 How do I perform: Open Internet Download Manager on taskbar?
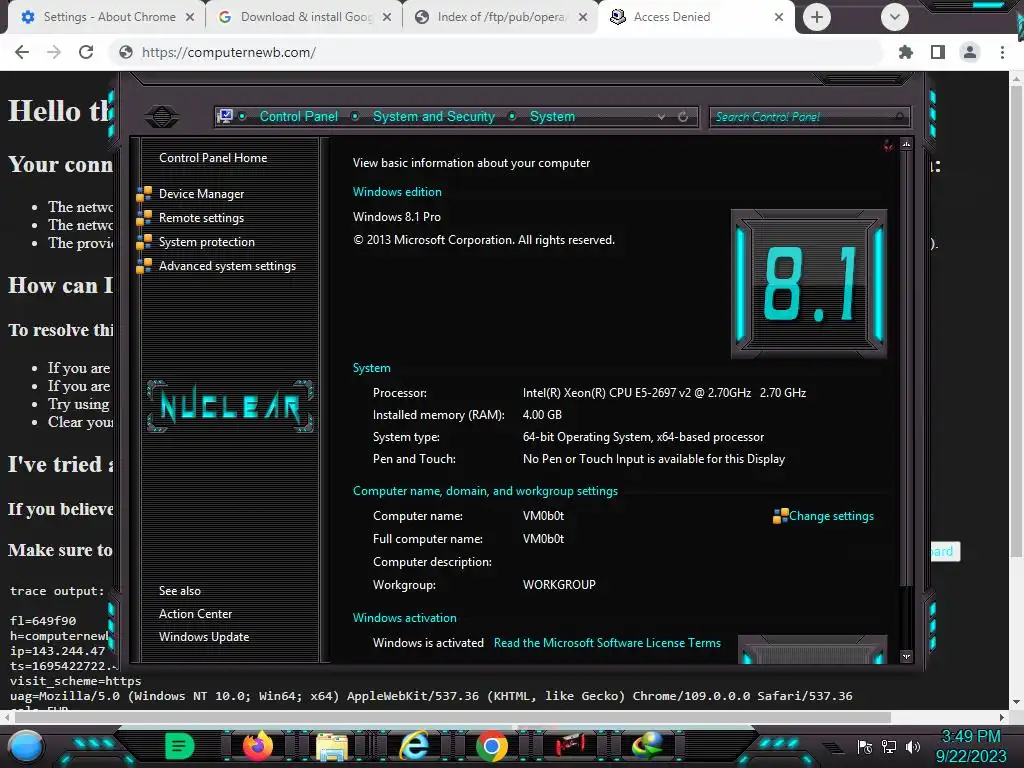pyautogui.click(x=648, y=746)
